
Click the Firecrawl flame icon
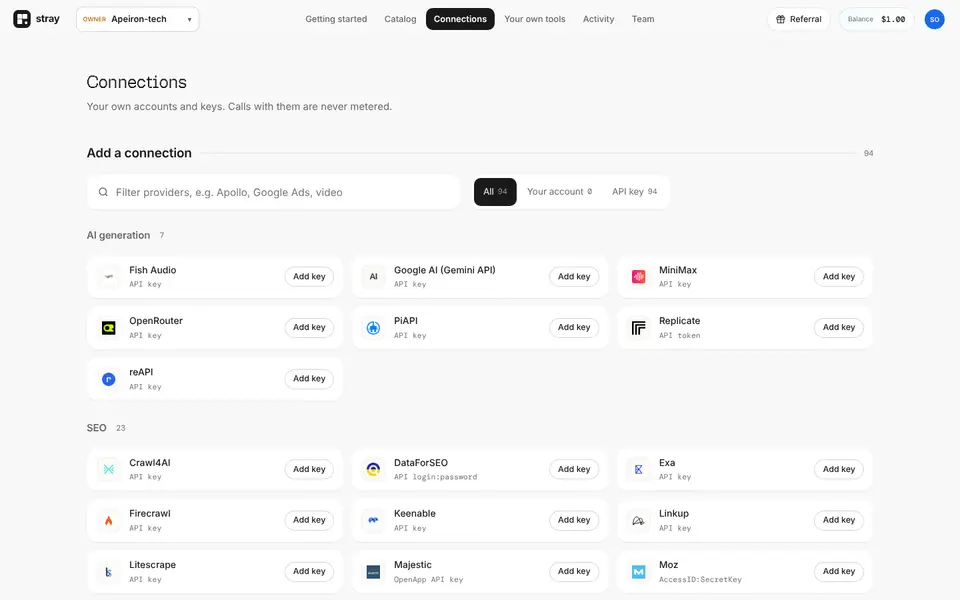pyautogui.click(x=108, y=520)
